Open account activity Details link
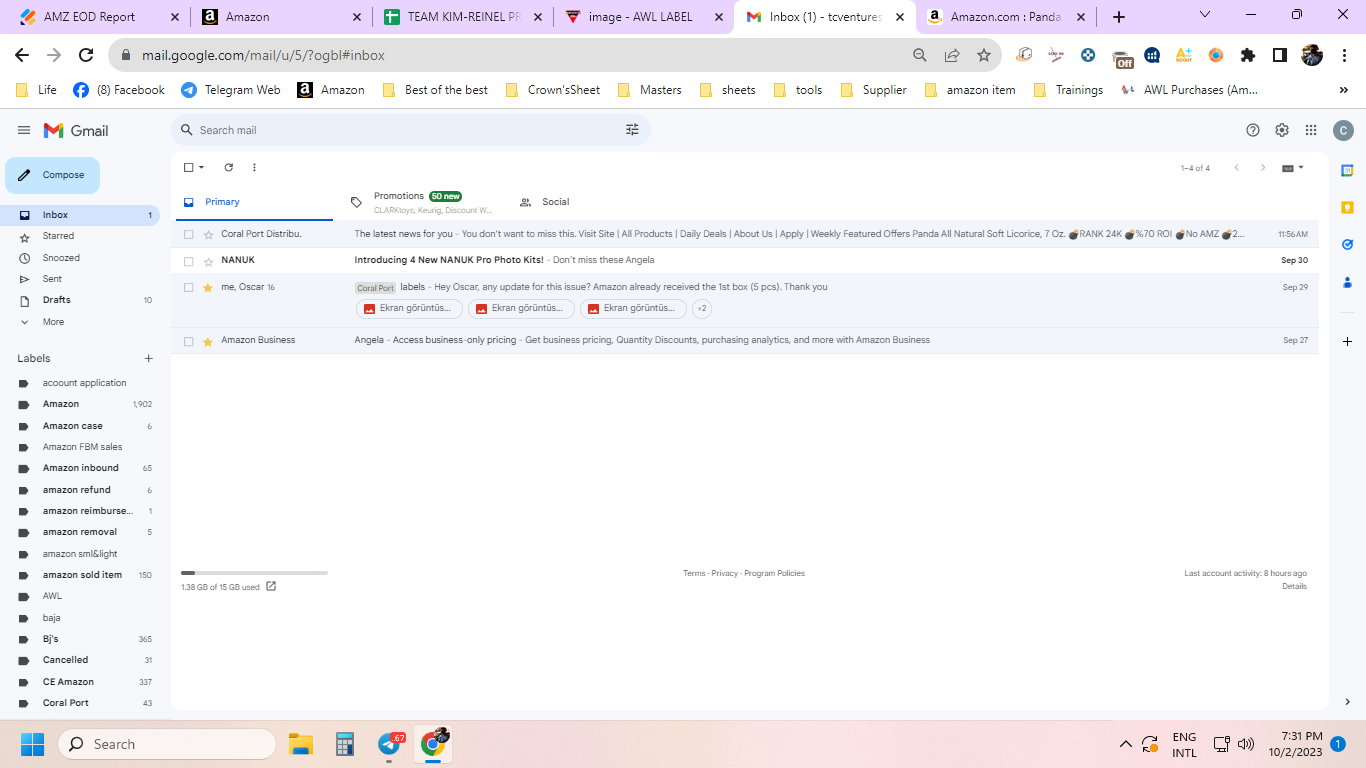The height and width of the screenshot is (768, 1366). (1294, 587)
